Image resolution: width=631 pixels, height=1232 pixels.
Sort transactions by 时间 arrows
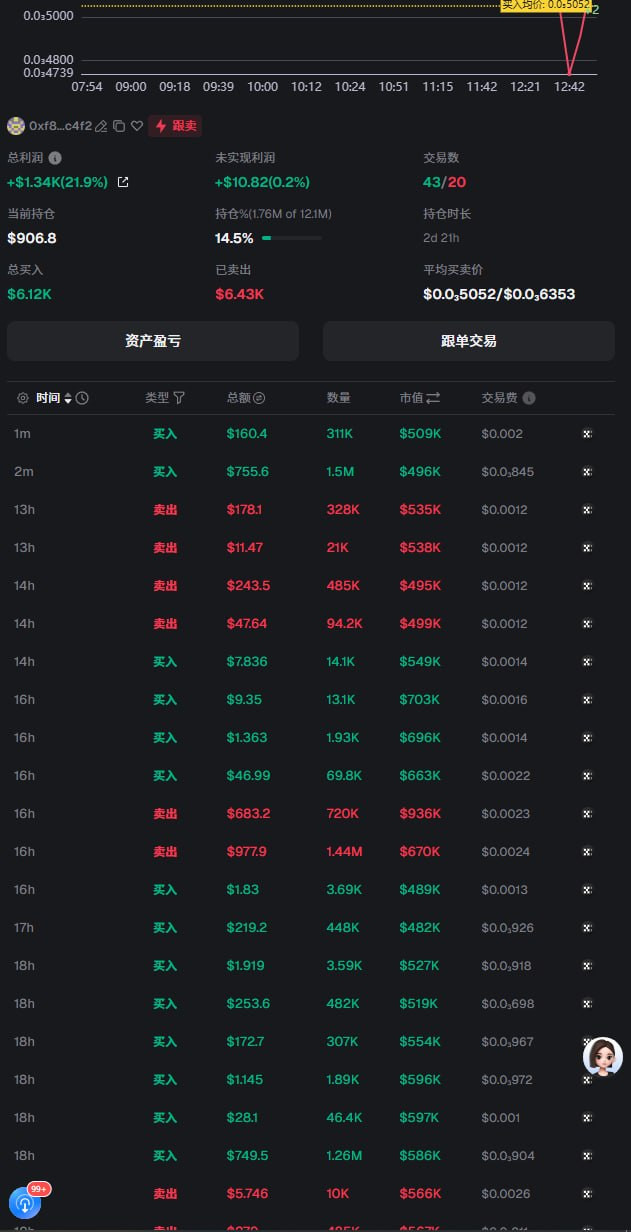coord(68,398)
